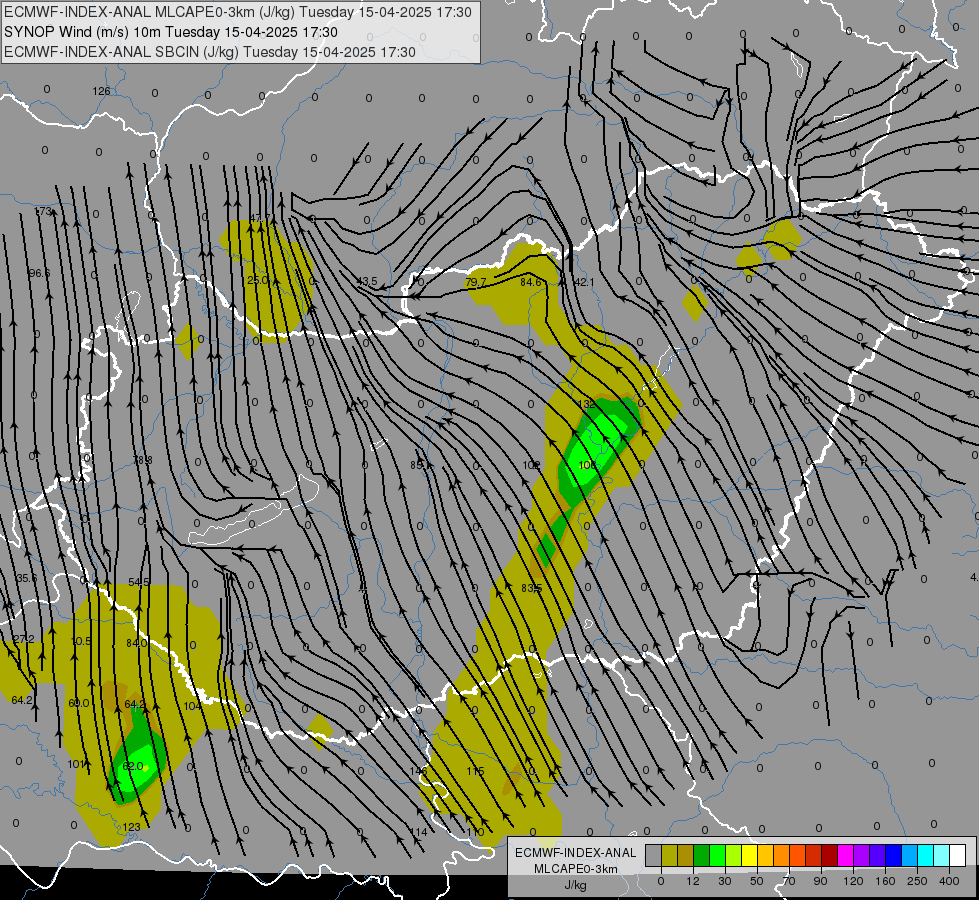Click the SBCIN title line
This screenshot has height=900, width=979.
[210, 52]
